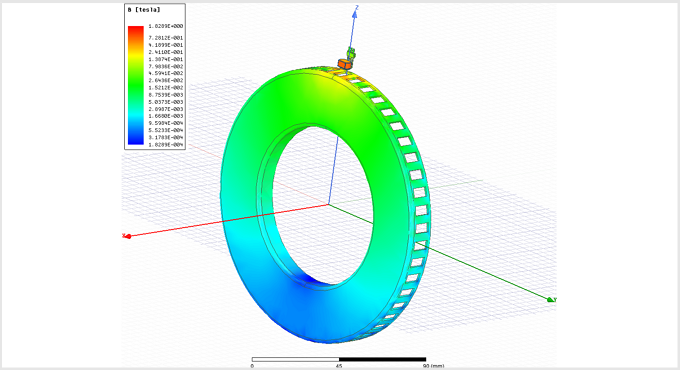The image size is (680, 370).
Task: Click the legend value 4.1899E-001
Action: [x=166, y=45]
